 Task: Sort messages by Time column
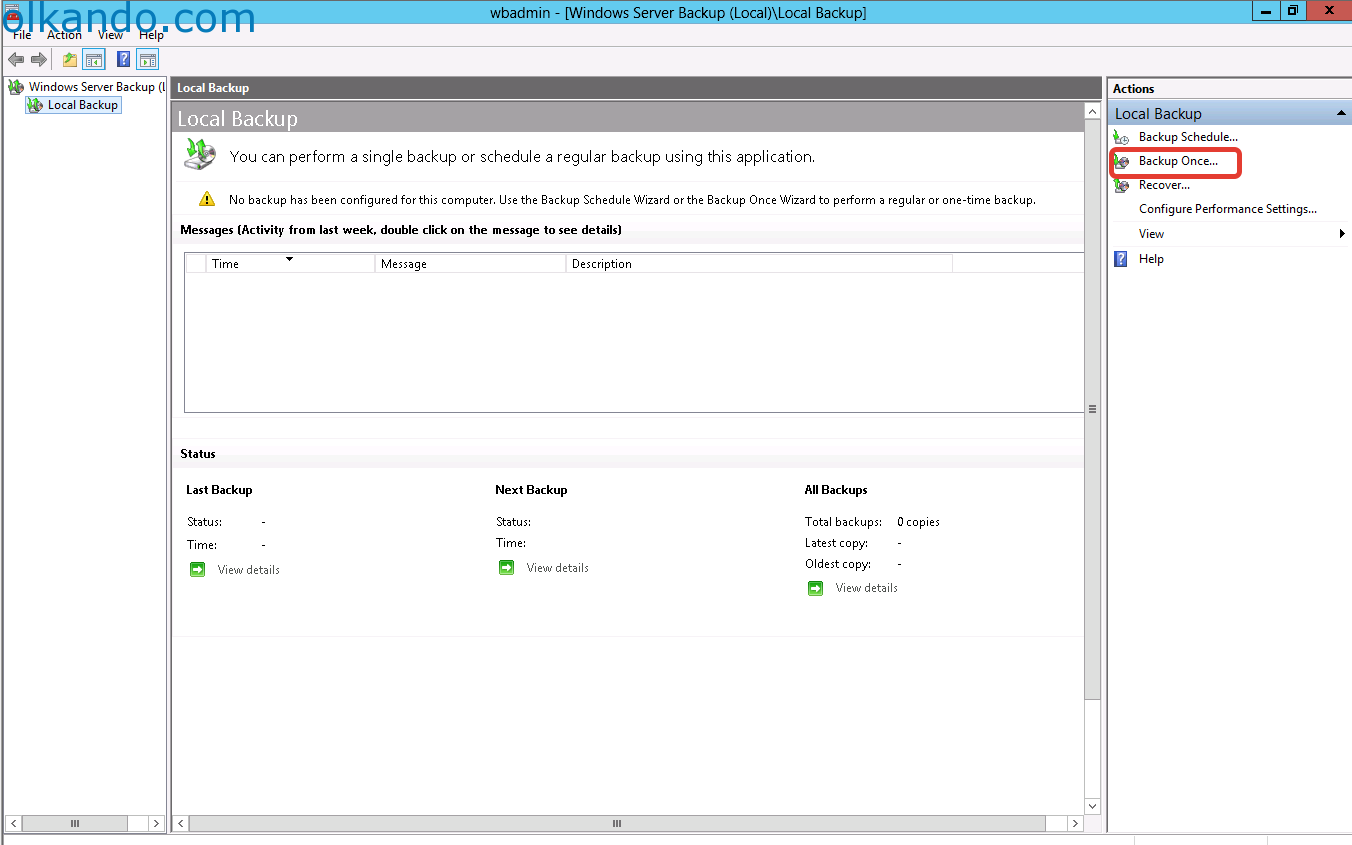tap(291, 264)
